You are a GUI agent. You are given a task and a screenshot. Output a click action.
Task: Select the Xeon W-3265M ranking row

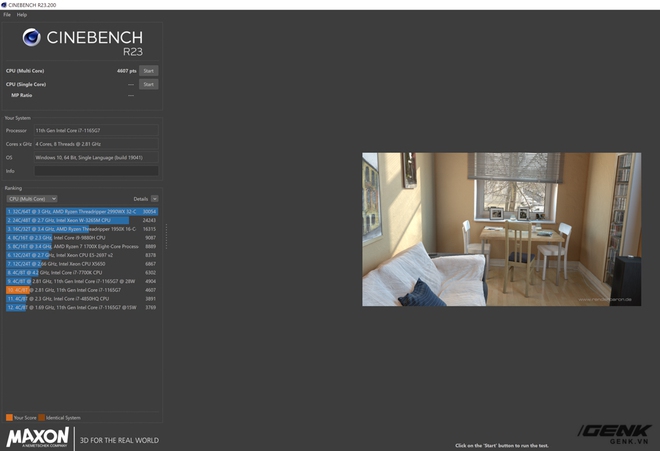click(x=82, y=220)
